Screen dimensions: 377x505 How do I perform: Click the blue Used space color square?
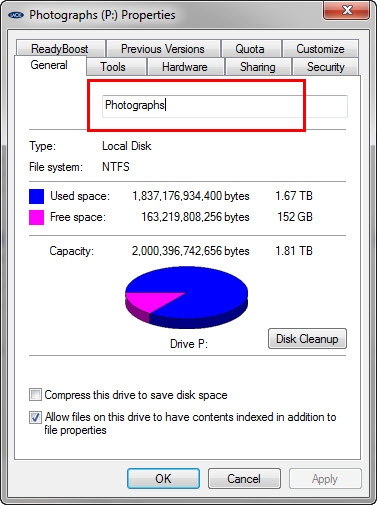coord(36,196)
